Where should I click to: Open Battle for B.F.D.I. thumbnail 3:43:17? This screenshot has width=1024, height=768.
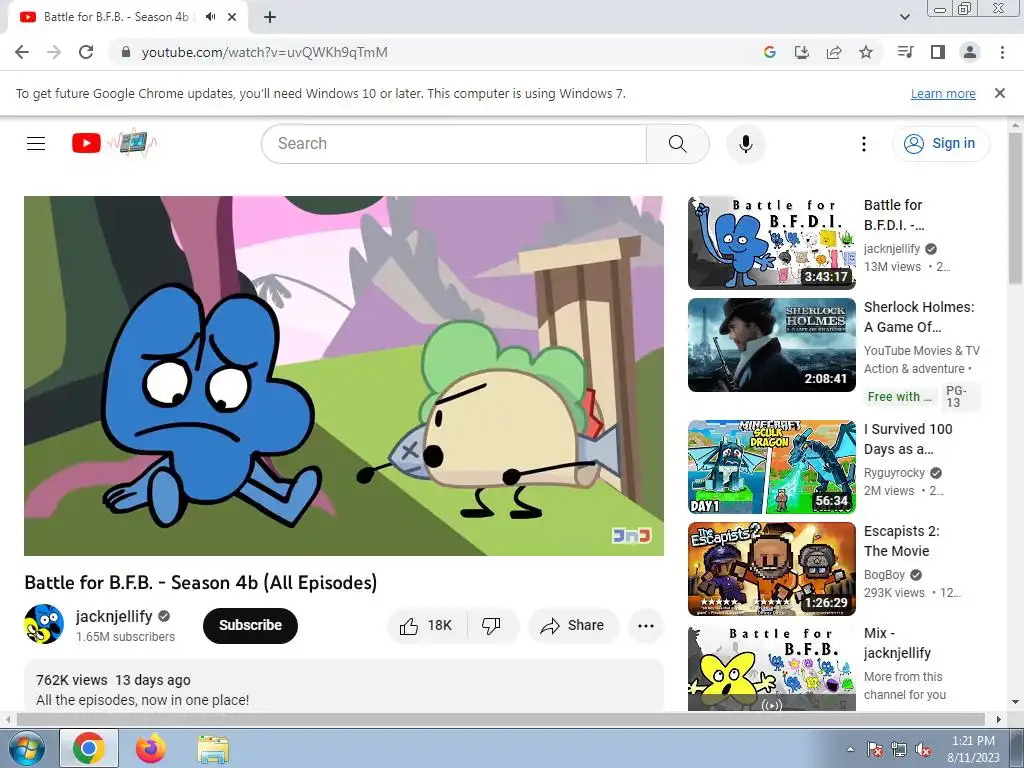[x=771, y=243]
